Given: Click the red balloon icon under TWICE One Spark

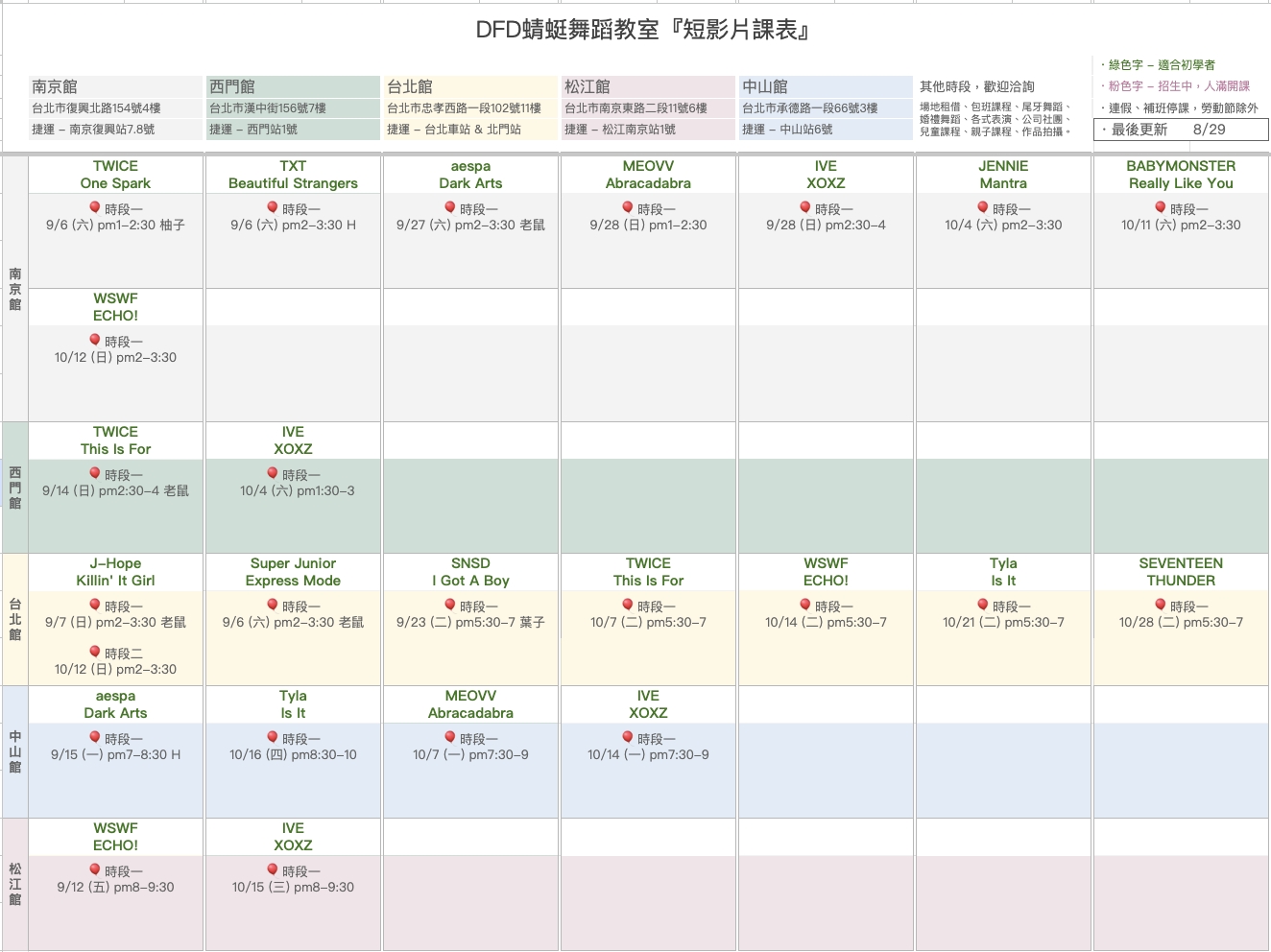Looking at the screenshot, I should [95, 207].
